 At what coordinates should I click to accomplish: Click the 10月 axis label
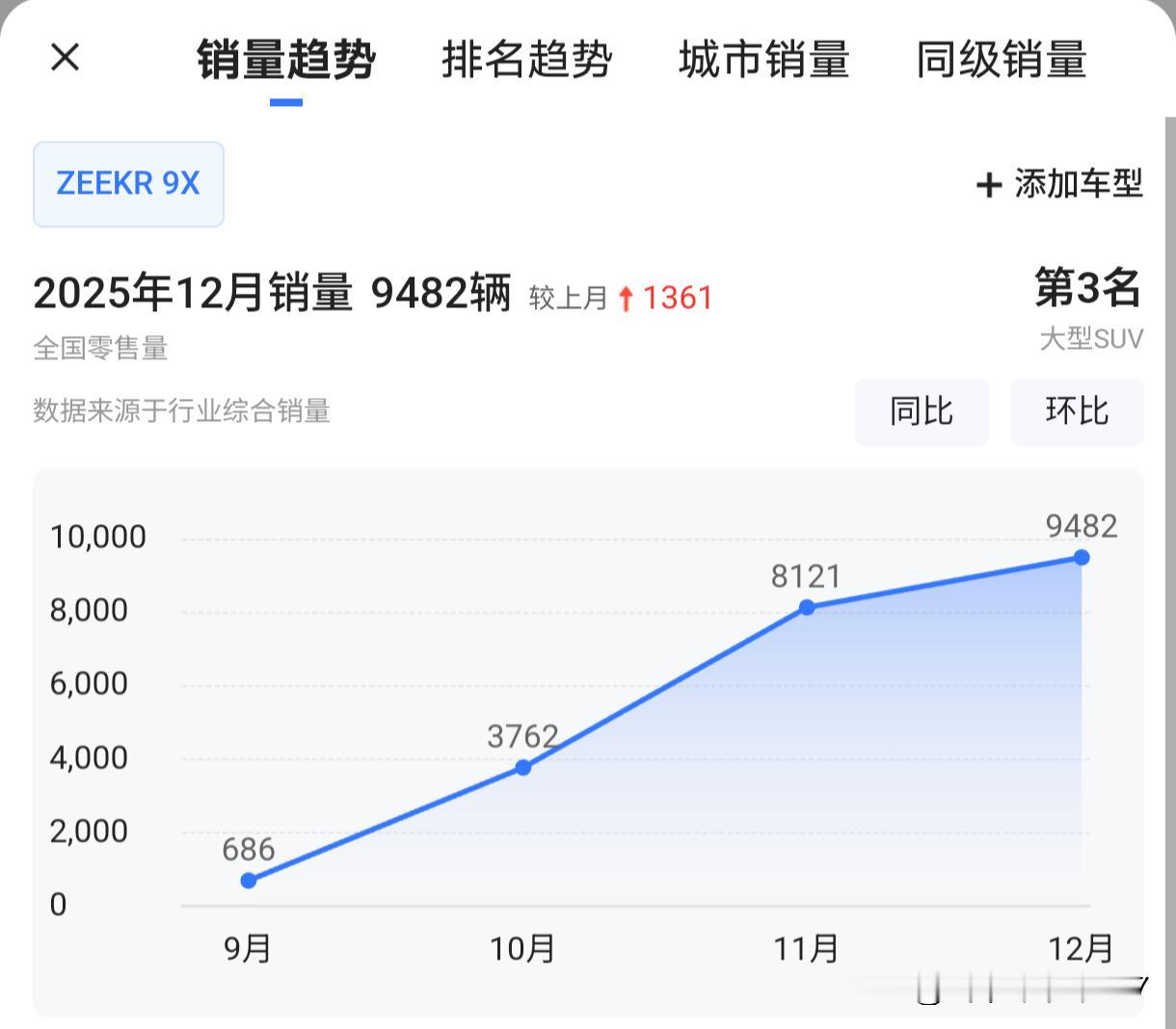[x=522, y=949]
